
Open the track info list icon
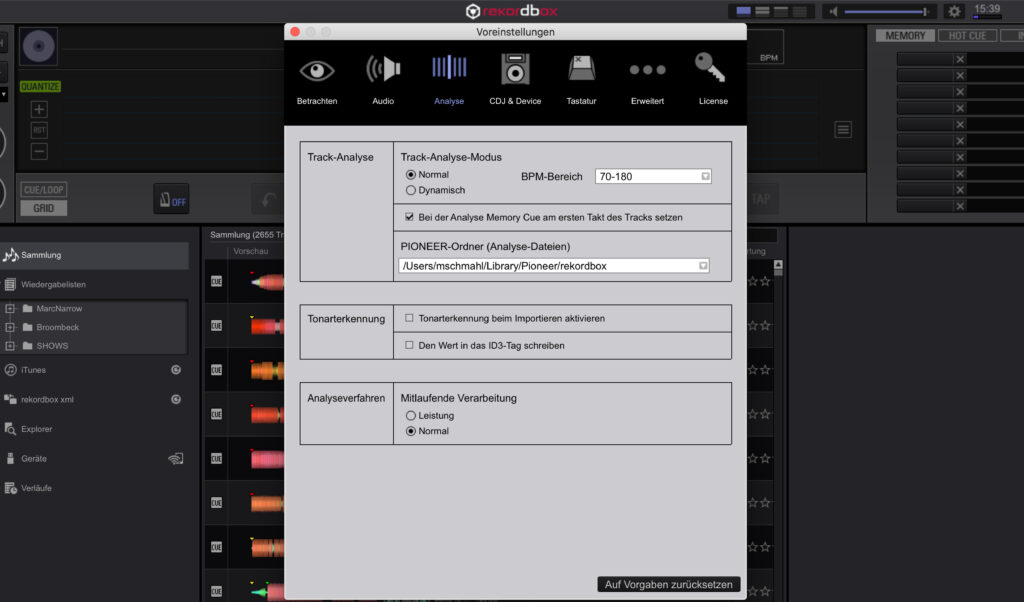[x=843, y=129]
